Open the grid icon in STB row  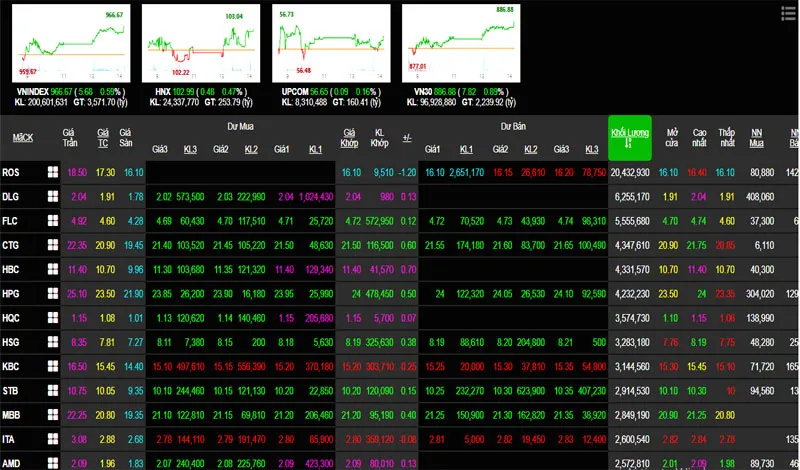[53, 390]
